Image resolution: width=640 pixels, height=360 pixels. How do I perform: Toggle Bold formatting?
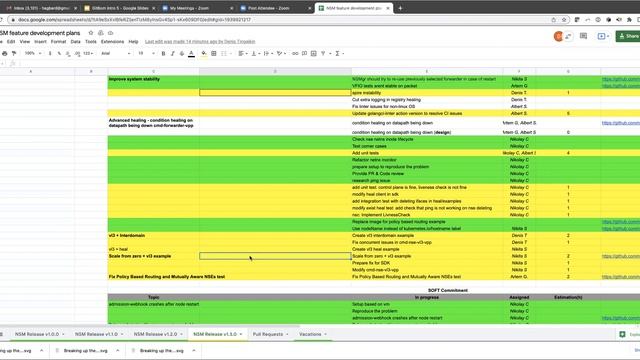point(163,53)
